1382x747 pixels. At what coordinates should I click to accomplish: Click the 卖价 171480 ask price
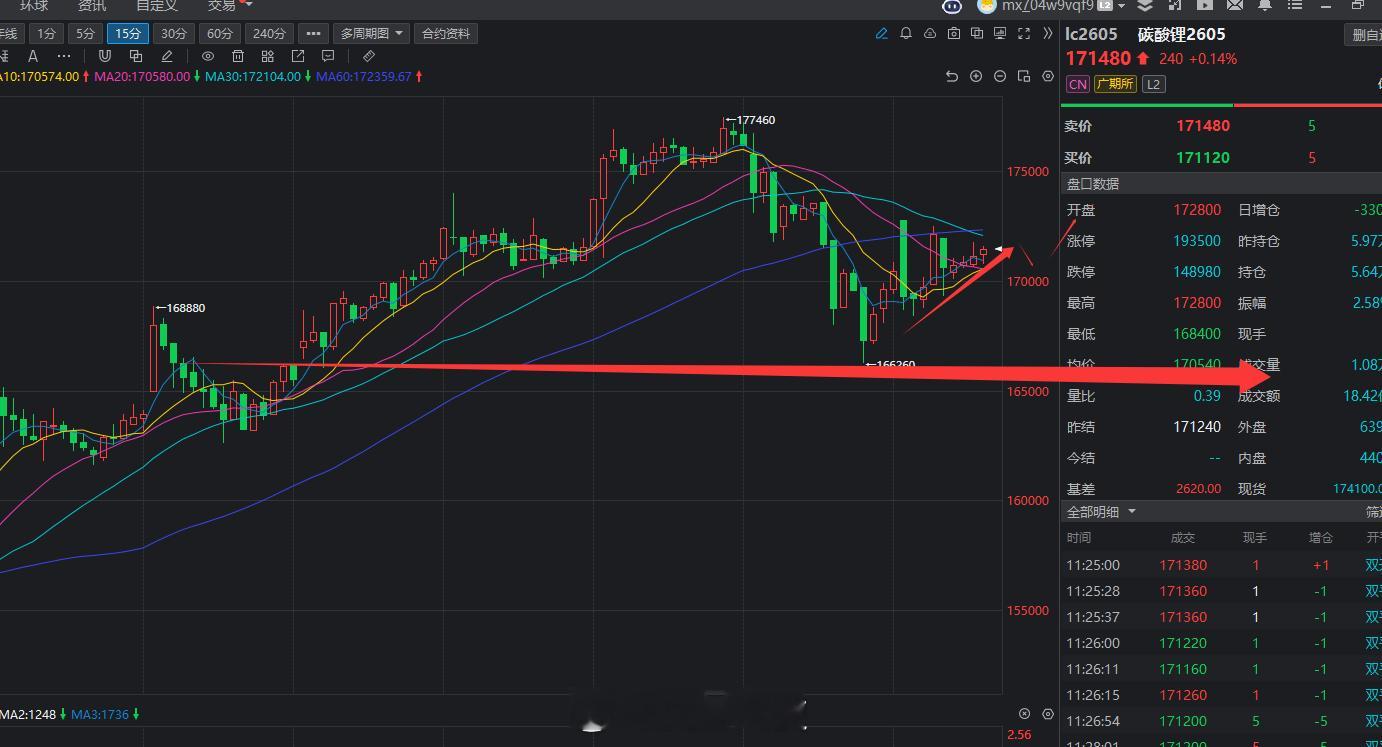1203,126
